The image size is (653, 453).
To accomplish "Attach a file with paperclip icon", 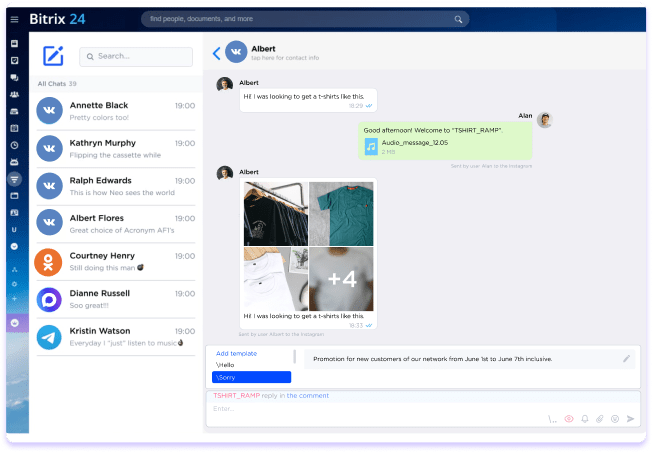I will click(x=600, y=419).
